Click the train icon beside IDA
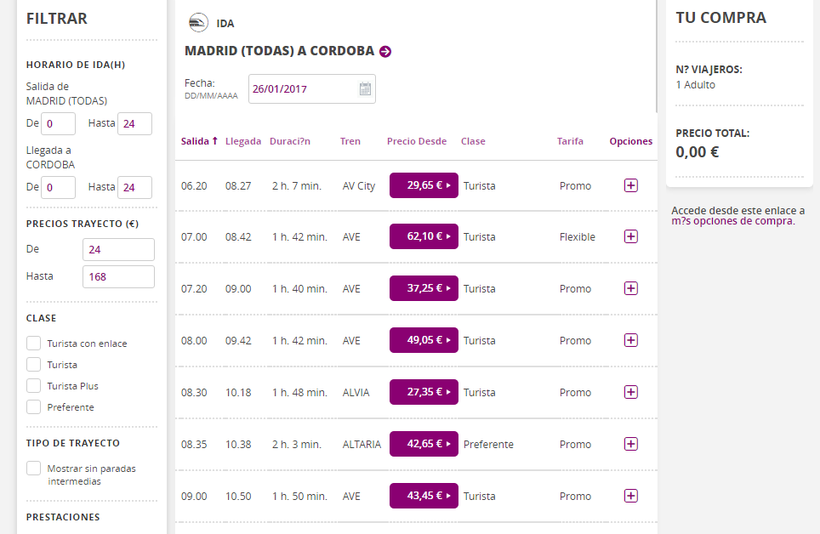 [198, 23]
